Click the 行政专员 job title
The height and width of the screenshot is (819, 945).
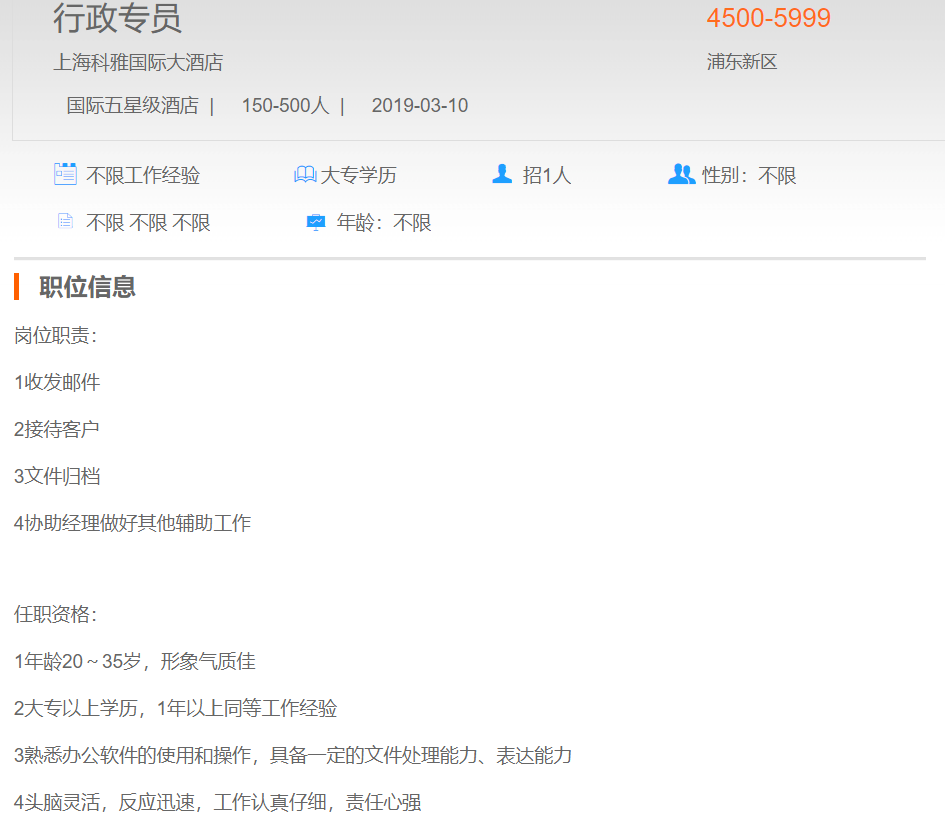(x=118, y=19)
